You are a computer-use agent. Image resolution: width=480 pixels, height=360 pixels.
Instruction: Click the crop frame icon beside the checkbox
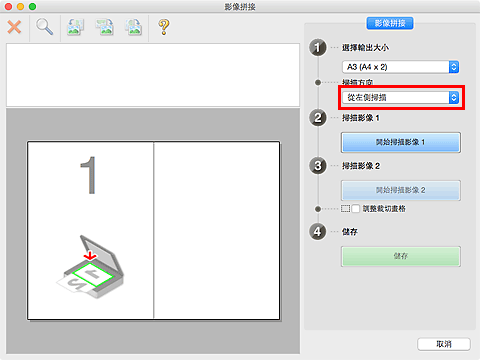click(x=345, y=209)
